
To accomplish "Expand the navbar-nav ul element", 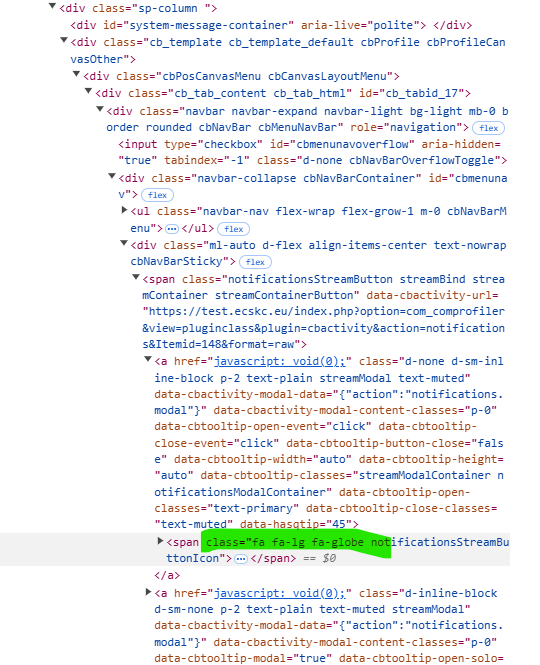I will [124, 210].
